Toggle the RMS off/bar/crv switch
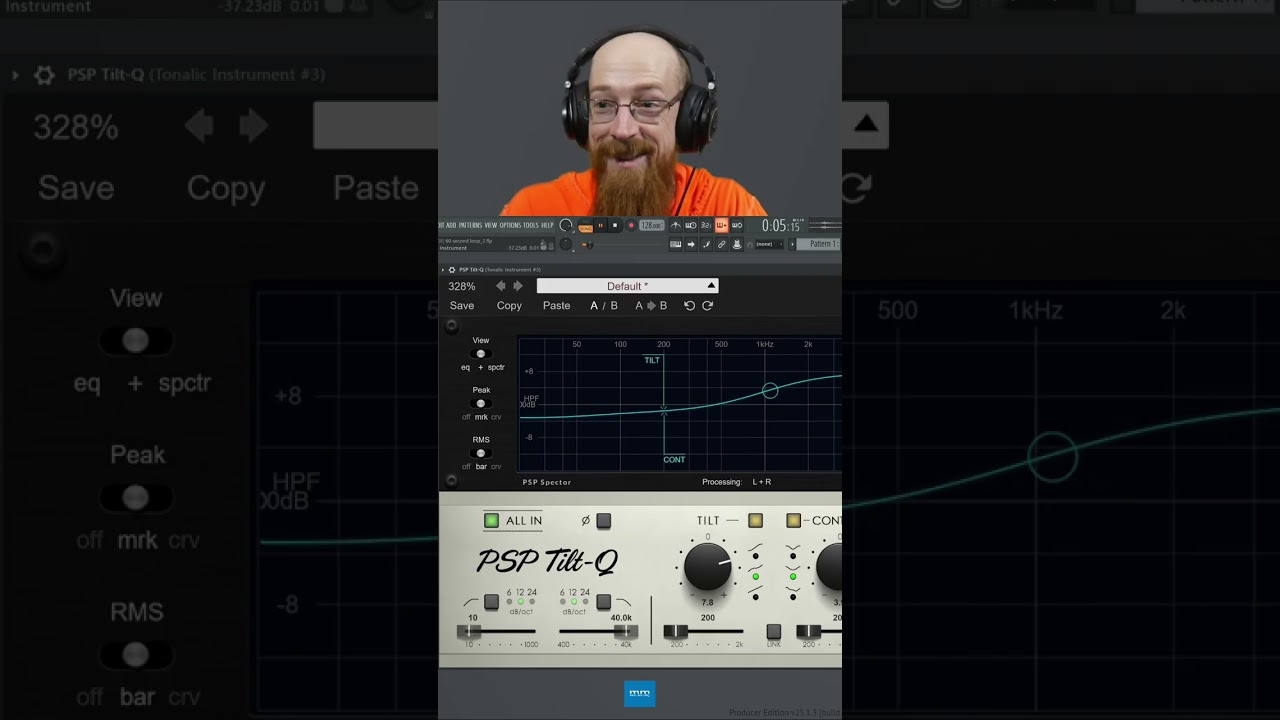Viewport: 1280px width, 720px height. point(481,453)
